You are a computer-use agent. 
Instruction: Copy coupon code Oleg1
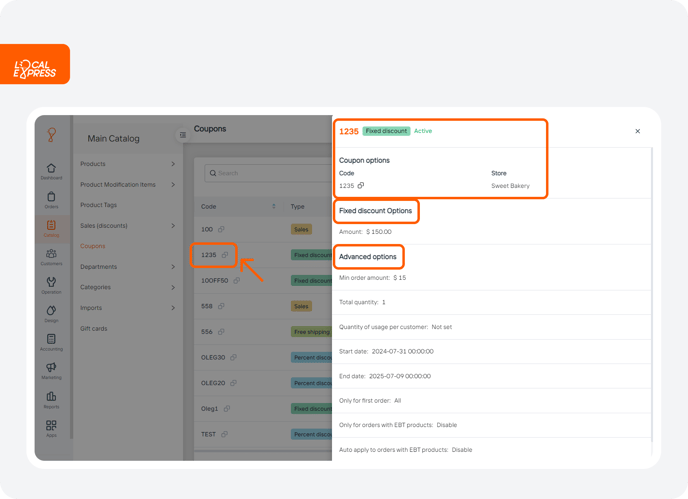click(x=227, y=409)
